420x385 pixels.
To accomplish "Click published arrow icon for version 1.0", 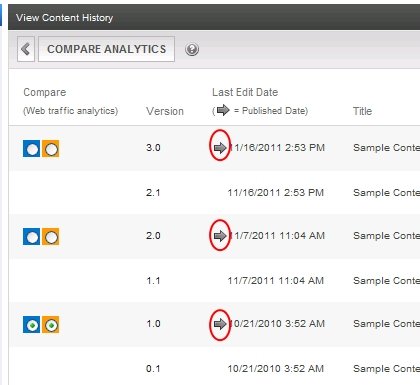I will (220, 324).
